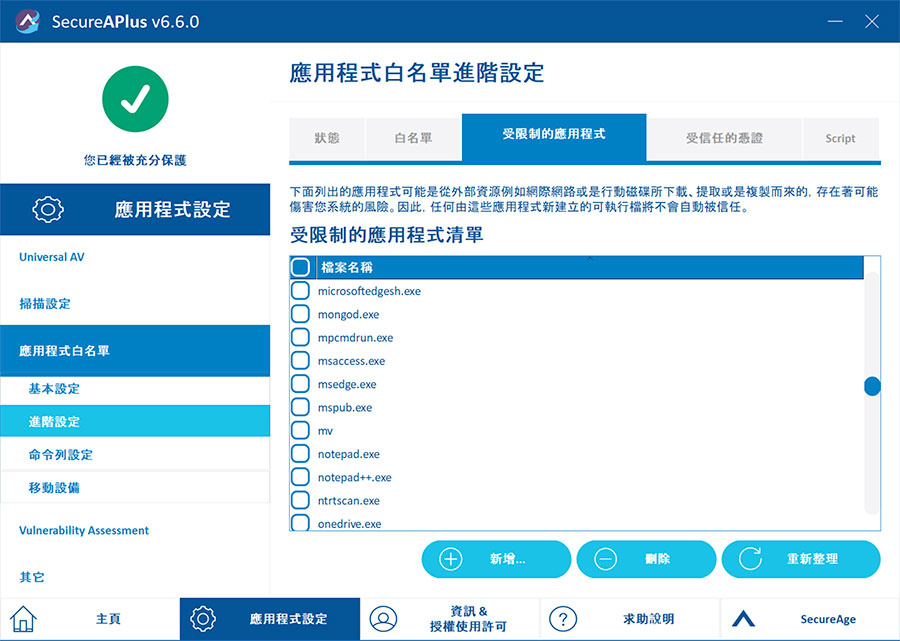
Task: Check the notepad++.exe checkbox
Action: [300, 476]
